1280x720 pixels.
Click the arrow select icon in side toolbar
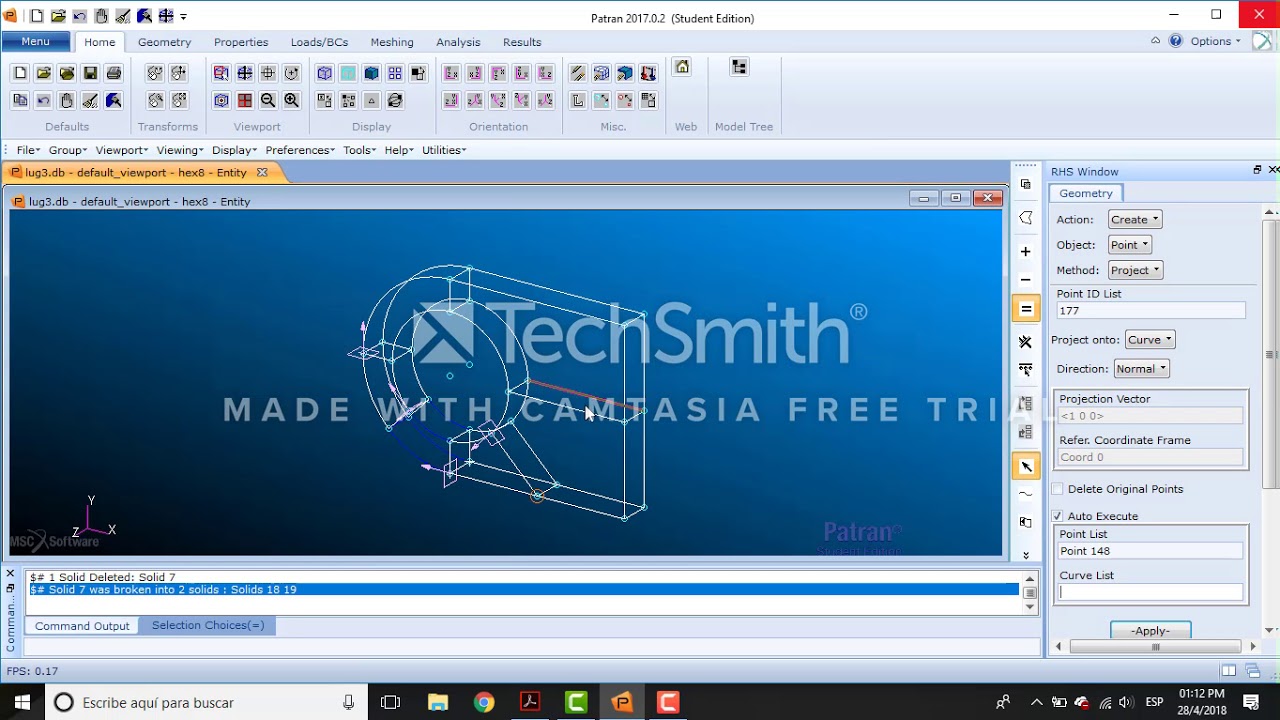[x=1025, y=466]
